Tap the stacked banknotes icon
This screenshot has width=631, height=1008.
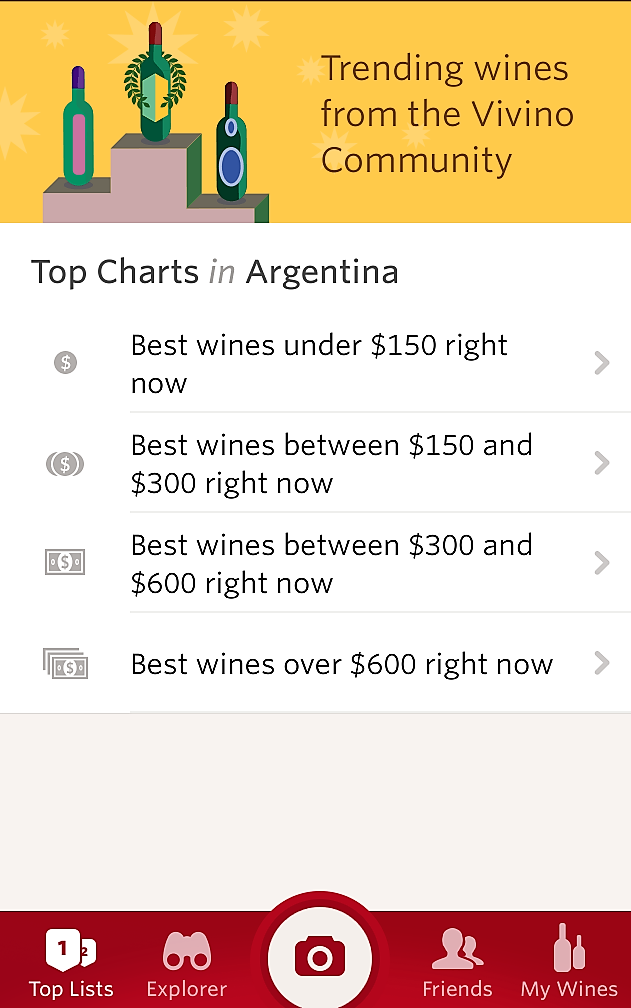pyautogui.click(x=65, y=663)
